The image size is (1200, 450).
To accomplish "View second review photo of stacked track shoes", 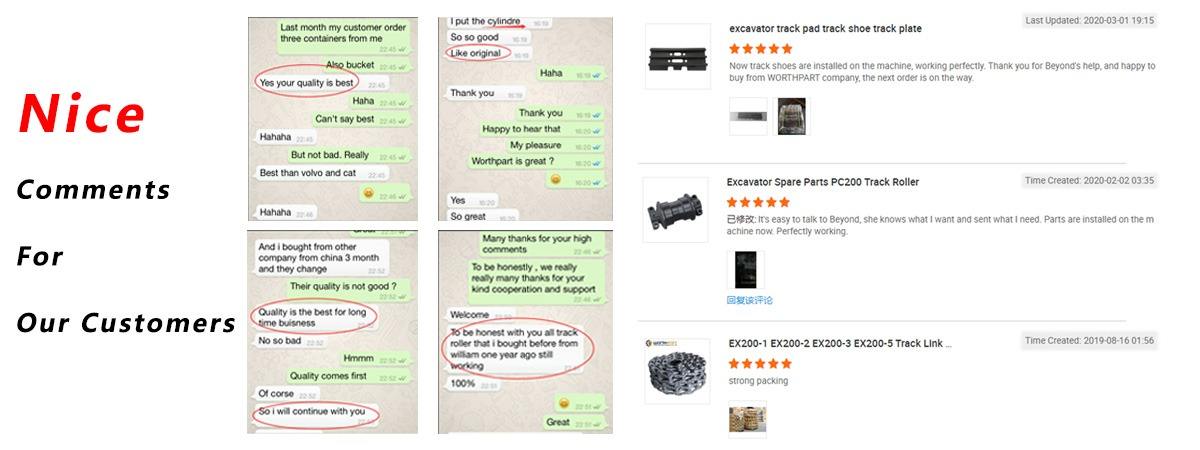I will pyautogui.click(x=791, y=117).
